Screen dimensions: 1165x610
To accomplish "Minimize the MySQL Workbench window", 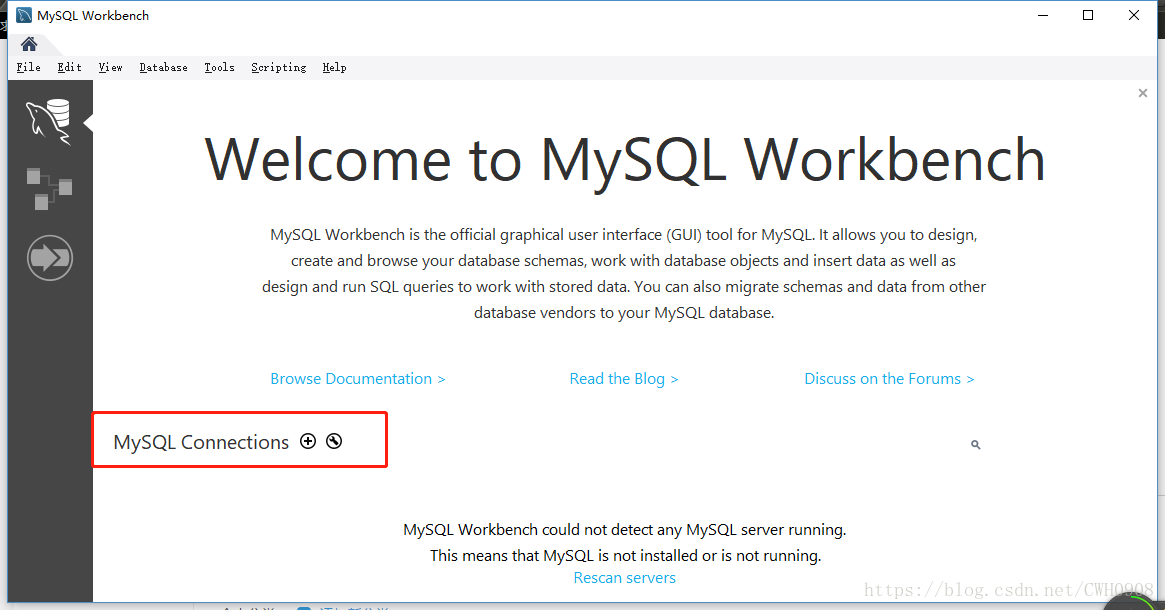I will pos(1043,15).
